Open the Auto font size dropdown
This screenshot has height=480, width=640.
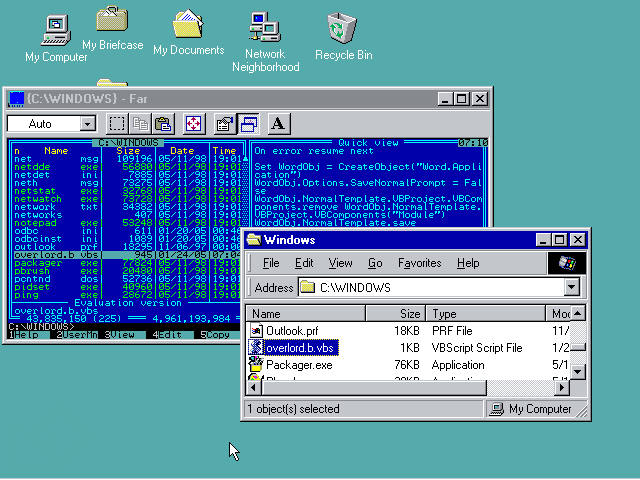(x=87, y=124)
